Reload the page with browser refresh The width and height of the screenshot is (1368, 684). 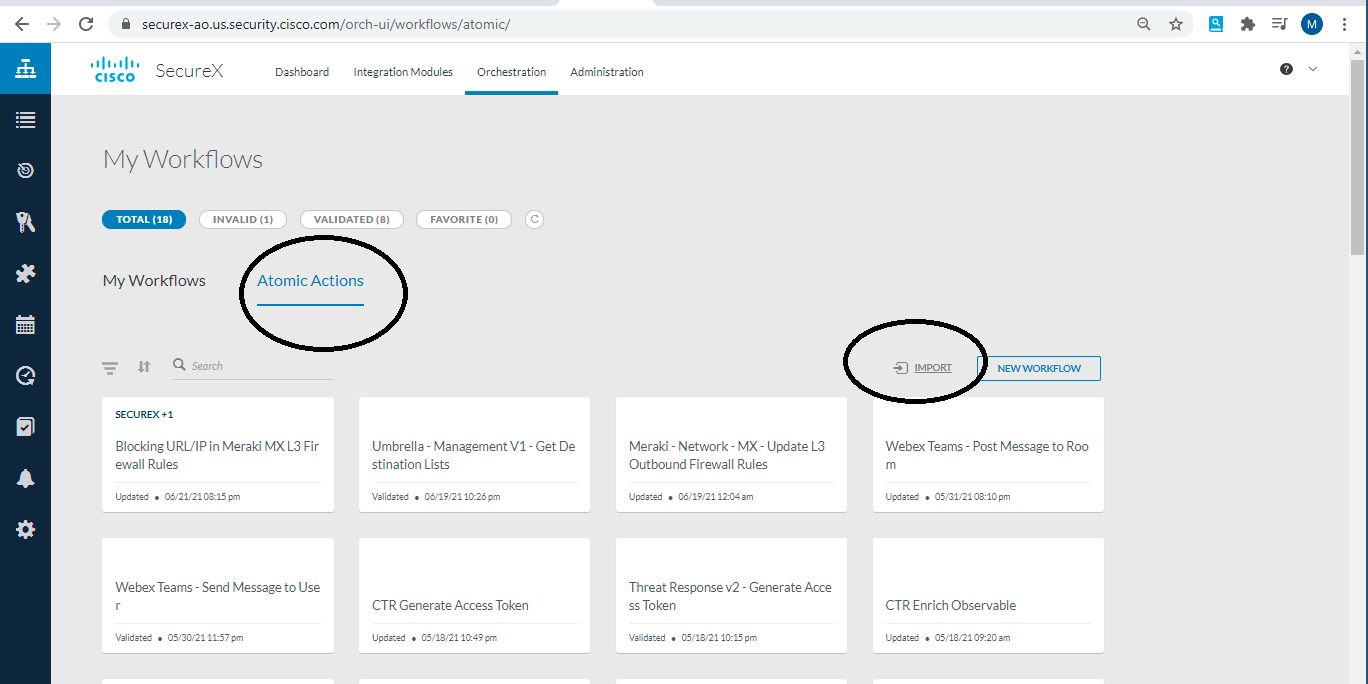(86, 24)
